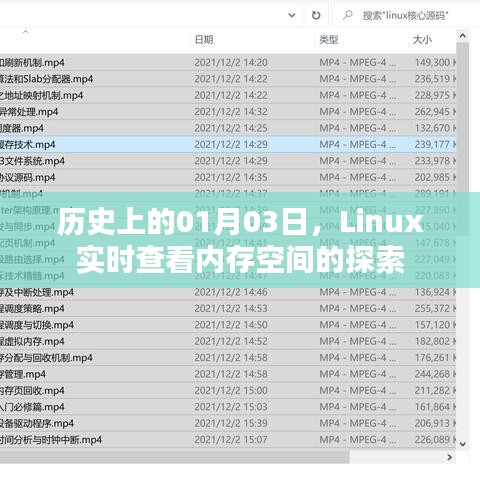Click the size value 239,177 in the highlighted row
This screenshot has height=480, width=480.
pyautogui.click(x=432, y=144)
